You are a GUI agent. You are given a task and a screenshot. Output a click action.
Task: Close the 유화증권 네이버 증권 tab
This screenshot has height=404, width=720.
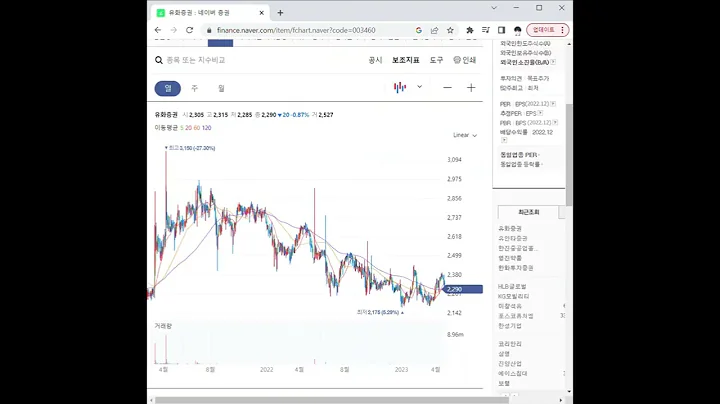tap(262, 13)
